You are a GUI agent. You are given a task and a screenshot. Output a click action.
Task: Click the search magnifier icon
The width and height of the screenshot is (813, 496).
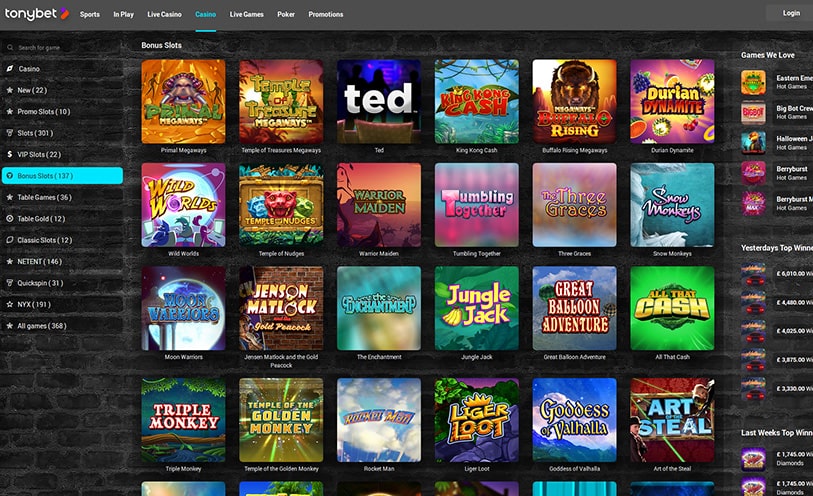[x=10, y=48]
